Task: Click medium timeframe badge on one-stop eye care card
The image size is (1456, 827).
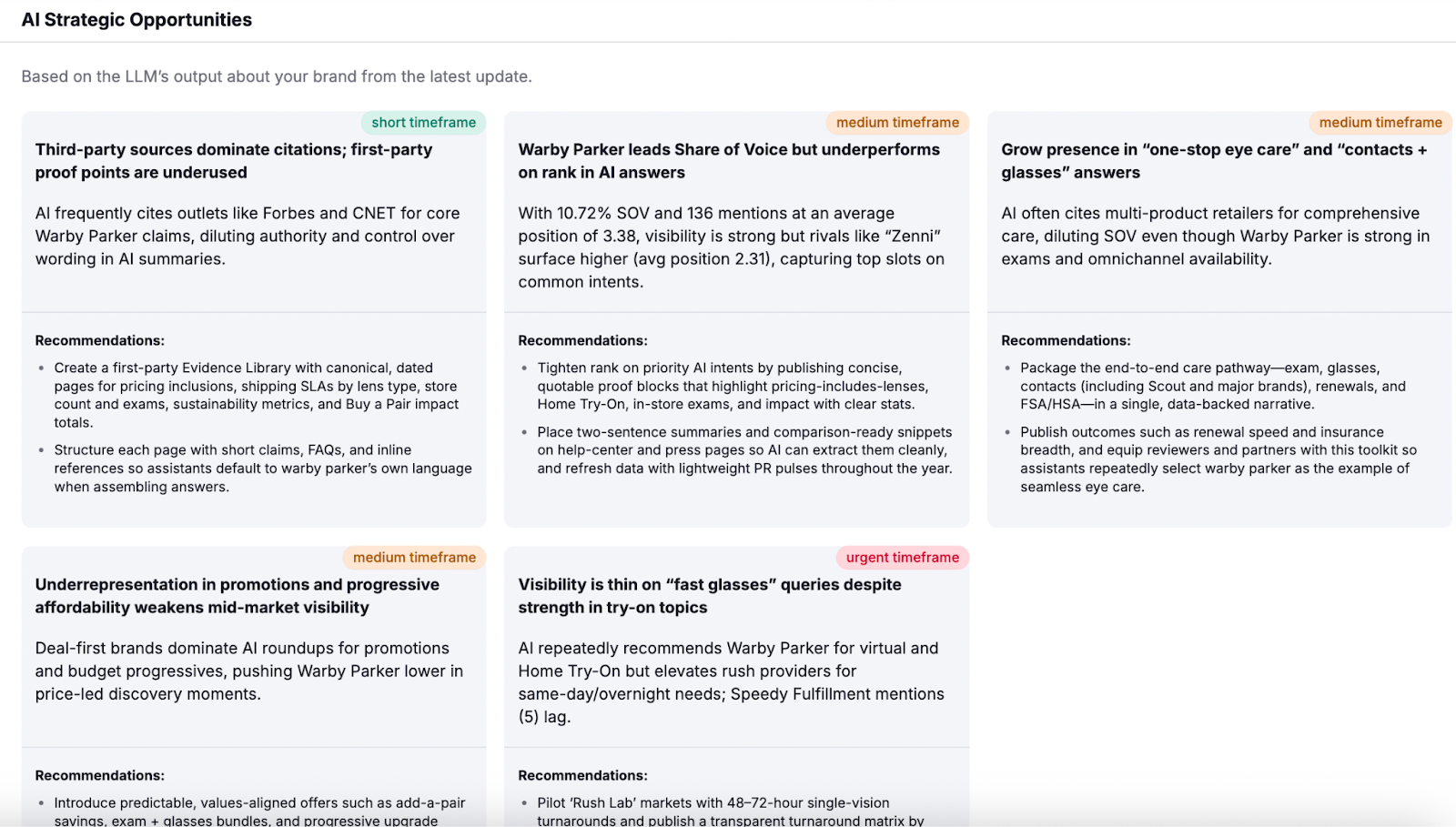Action: (1380, 123)
